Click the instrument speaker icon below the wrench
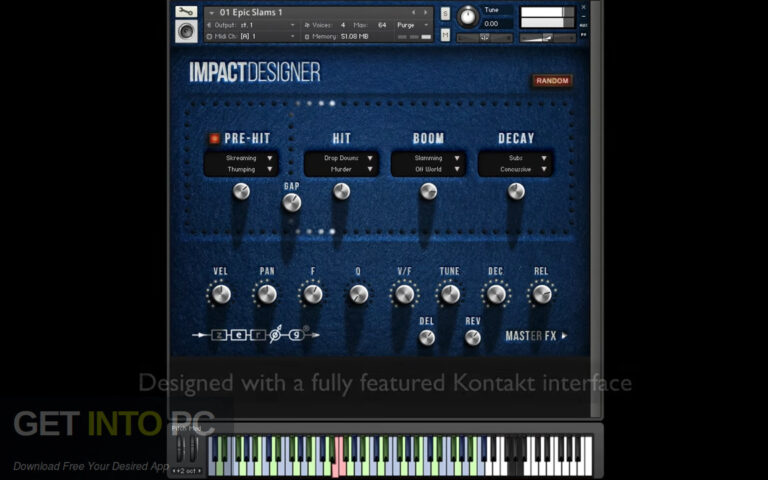Image resolution: width=768 pixels, height=480 pixels. tap(186, 31)
